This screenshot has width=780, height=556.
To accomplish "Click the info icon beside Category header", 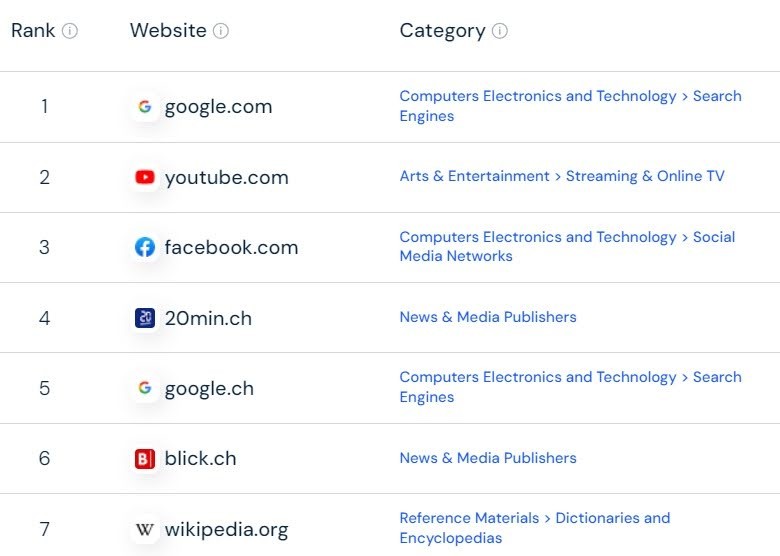I will tap(499, 31).
